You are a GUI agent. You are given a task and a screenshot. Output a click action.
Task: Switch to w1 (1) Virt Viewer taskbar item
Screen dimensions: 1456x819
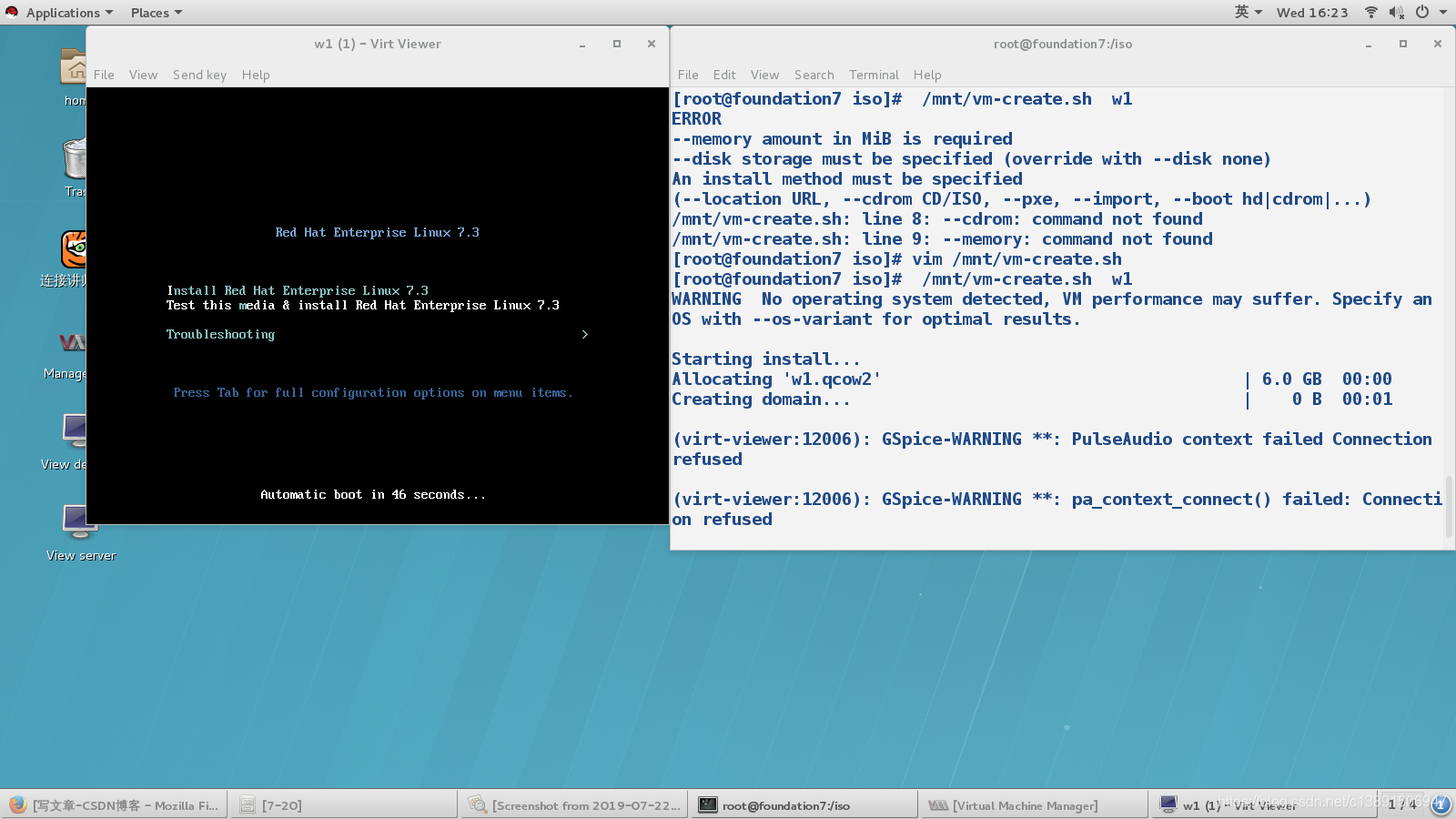click(1265, 804)
